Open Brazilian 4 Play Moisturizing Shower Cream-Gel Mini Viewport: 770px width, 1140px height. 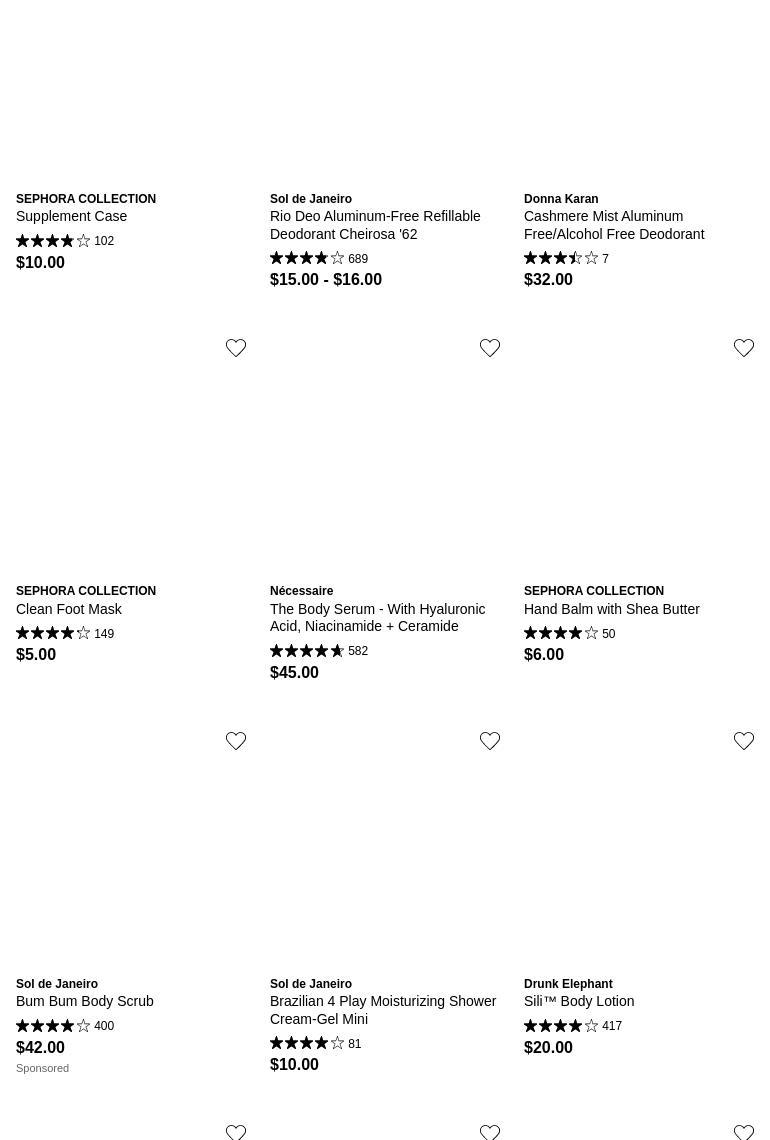tap(382, 1010)
